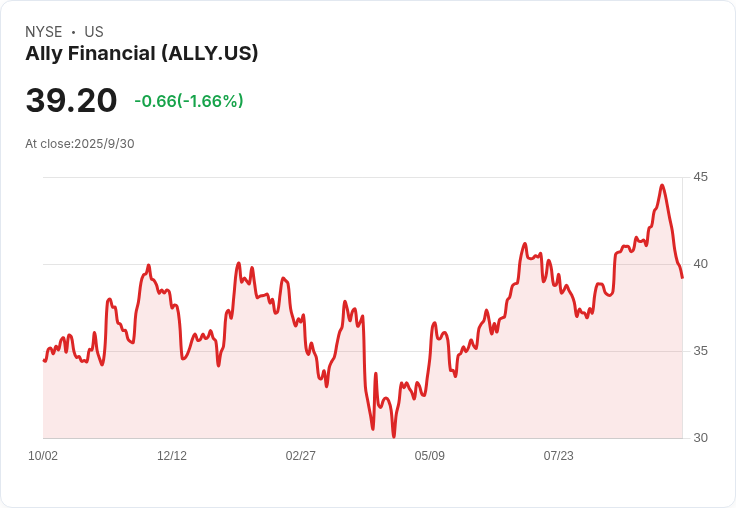Click the Ally Financial (ALLY.US) title
The width and height of the screenshot is (736, 508).
point(142,54)
